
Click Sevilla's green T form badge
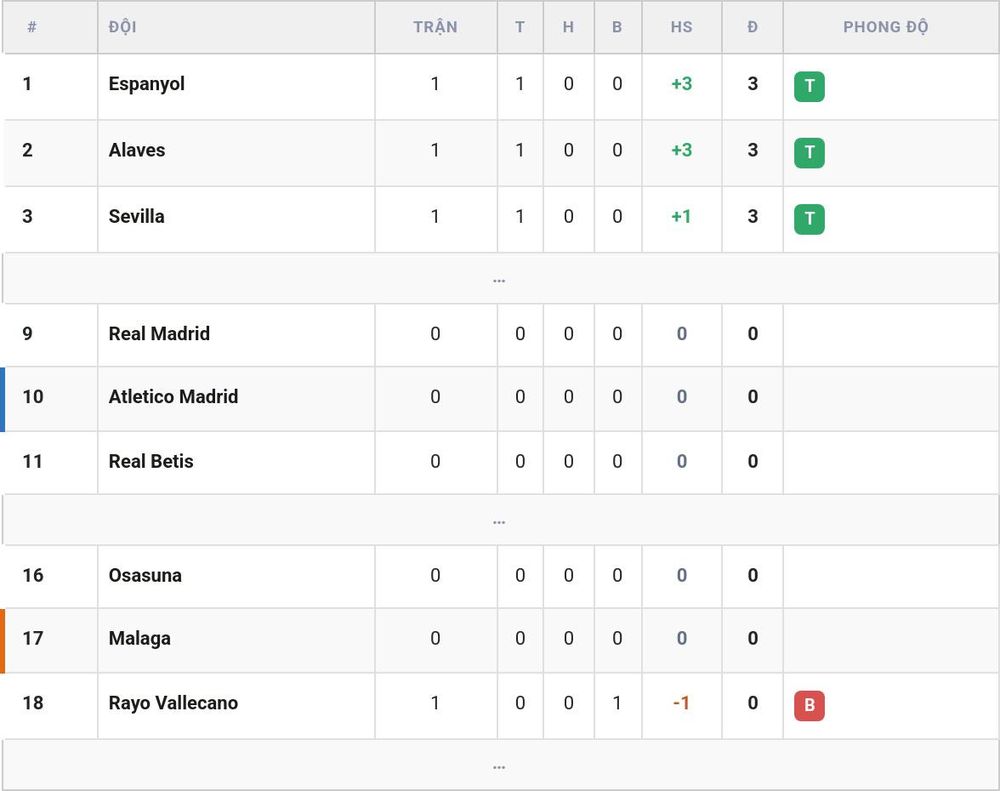809,219
